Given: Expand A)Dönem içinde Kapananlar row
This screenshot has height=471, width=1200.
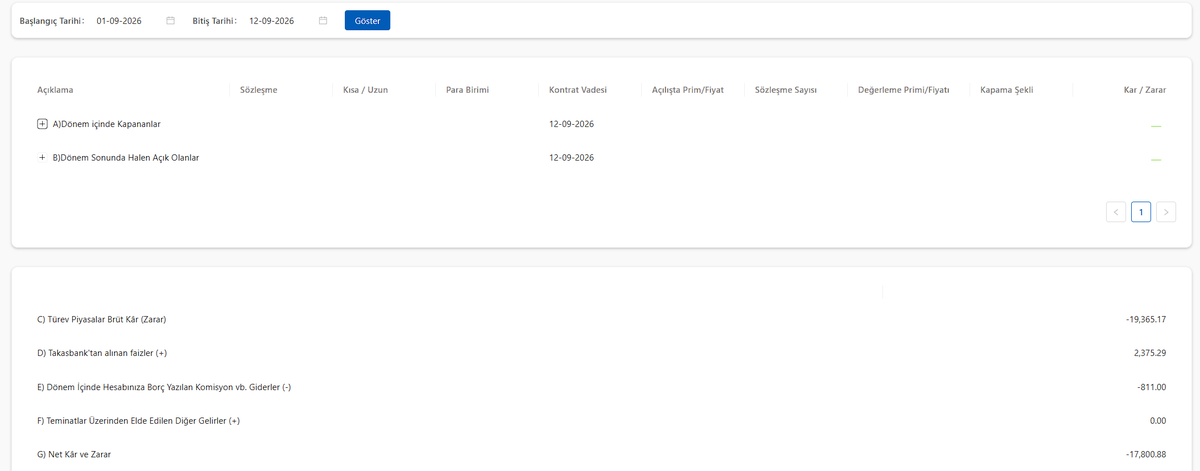Looking at the screenshot, I should coord(42,124).
